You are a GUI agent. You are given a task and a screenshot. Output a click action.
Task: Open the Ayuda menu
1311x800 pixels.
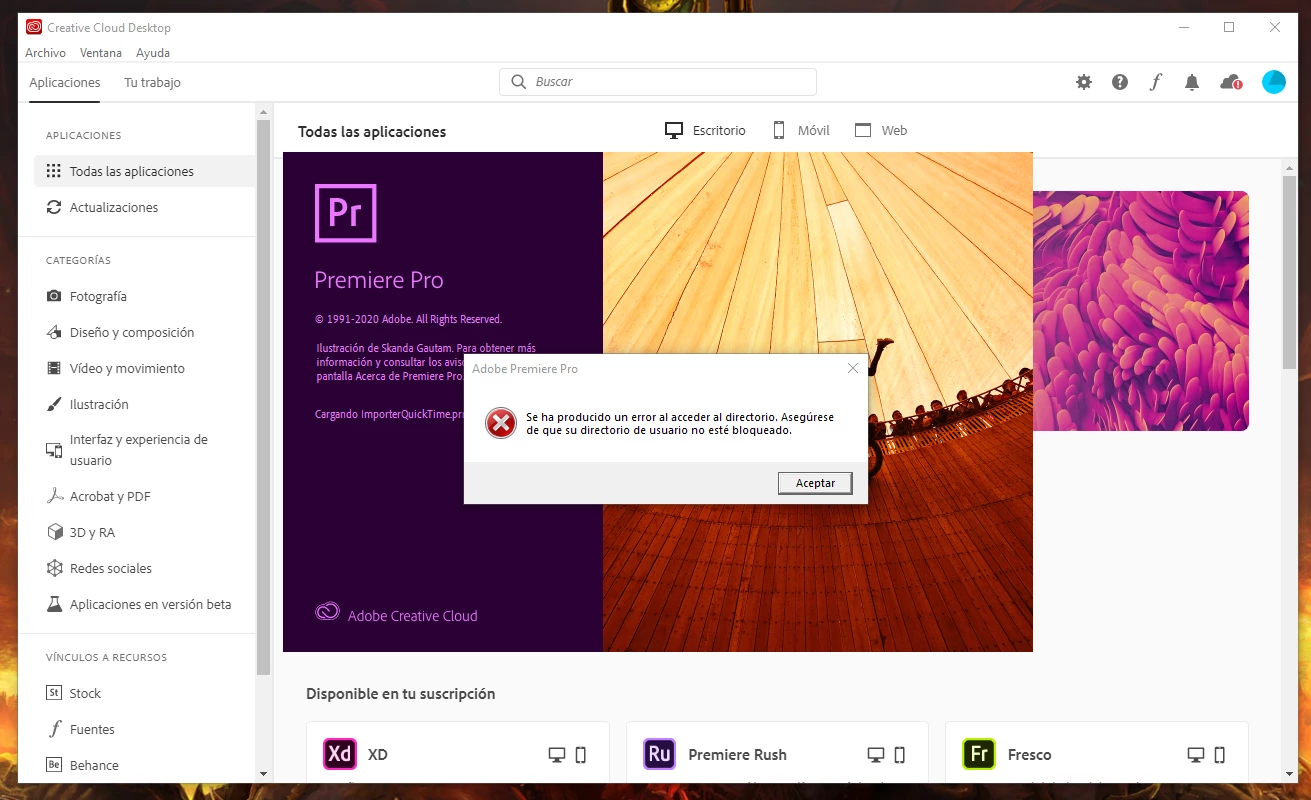point(153,53)
